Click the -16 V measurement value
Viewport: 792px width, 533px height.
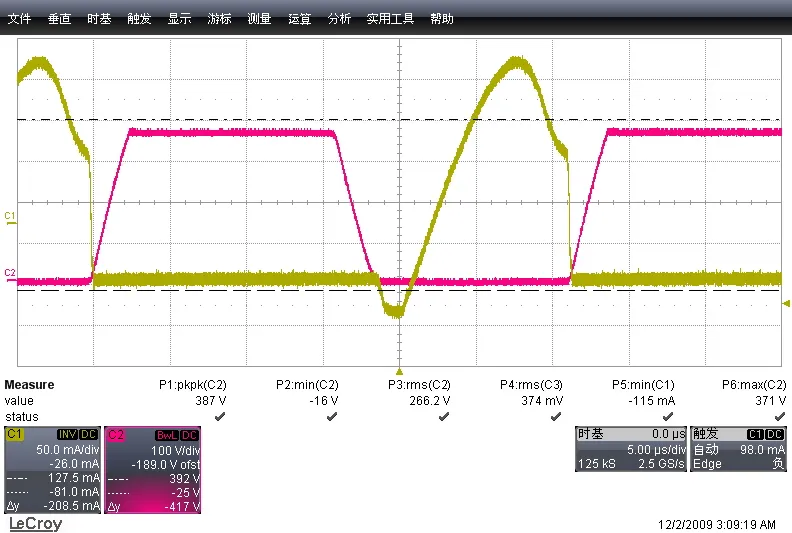[x=324, y=401]
